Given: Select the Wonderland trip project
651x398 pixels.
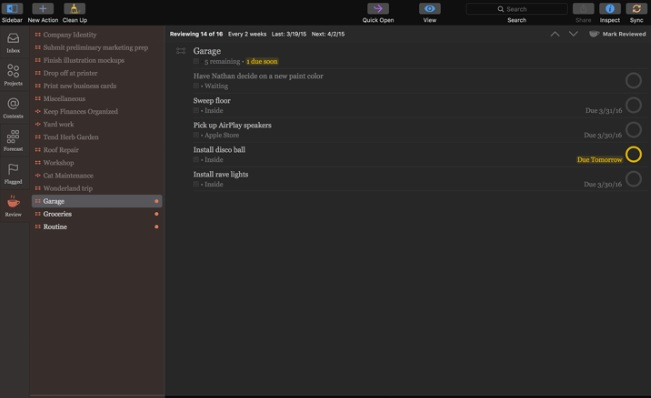Looking at the screenshot, I should click(x=97, y=188).
